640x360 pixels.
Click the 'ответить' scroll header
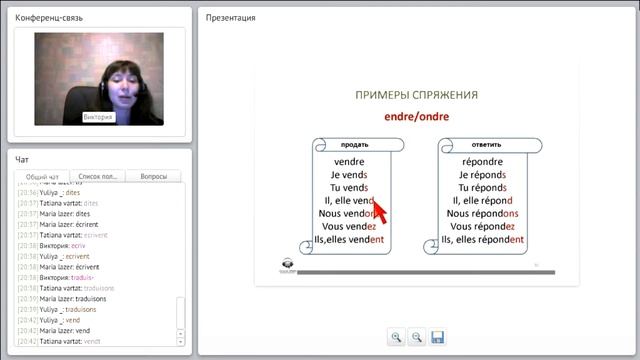pos(486,144)
